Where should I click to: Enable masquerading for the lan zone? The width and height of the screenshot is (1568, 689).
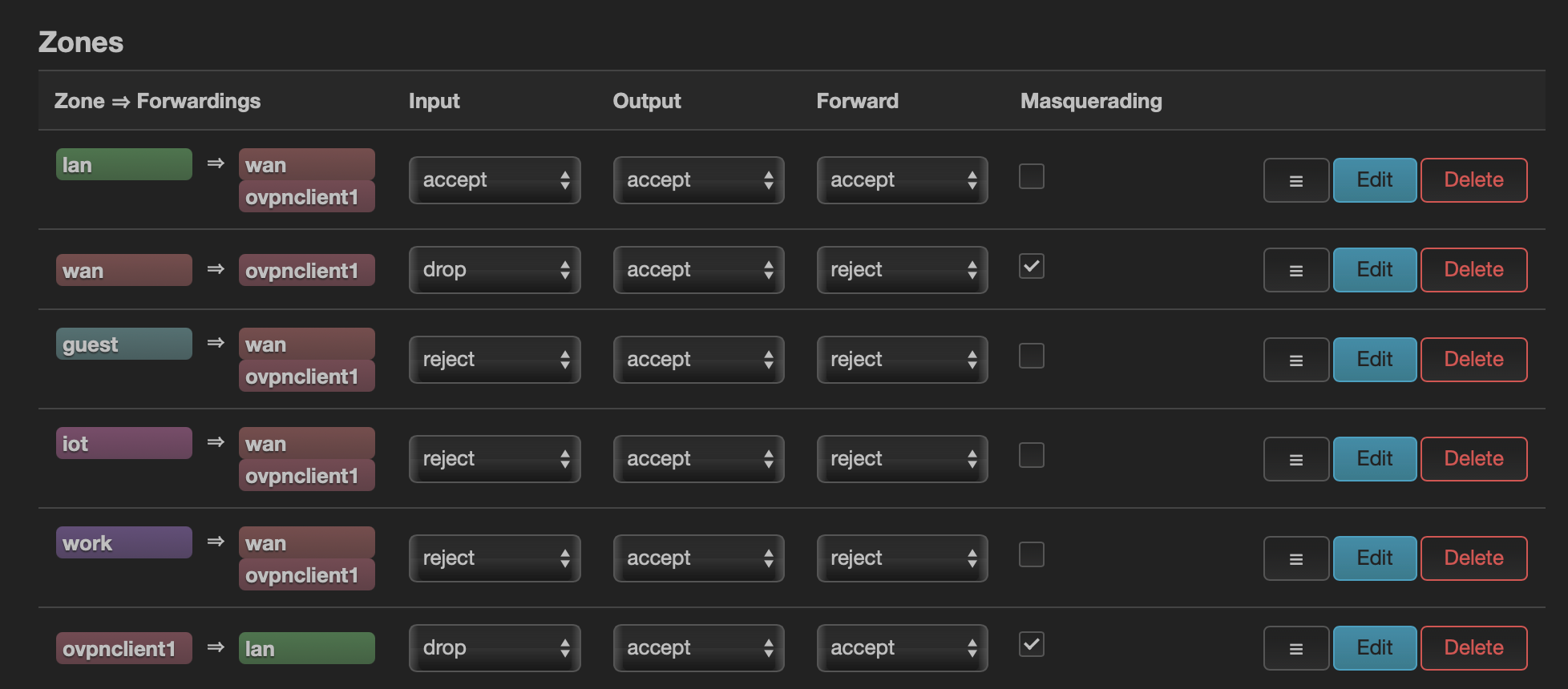tap(1031, 176)
